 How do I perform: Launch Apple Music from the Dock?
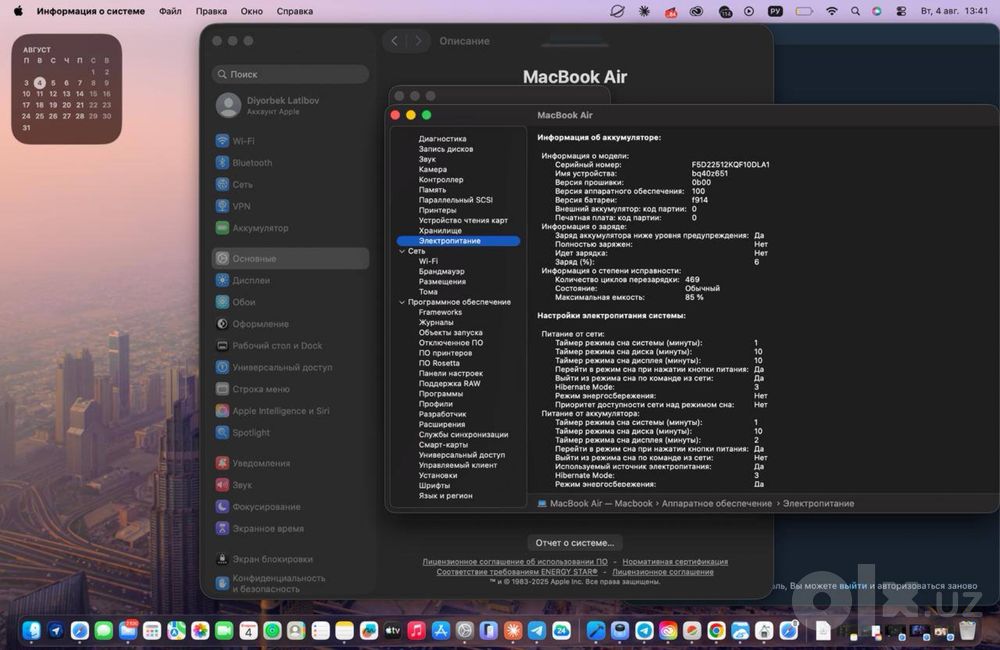coord(416,630)
